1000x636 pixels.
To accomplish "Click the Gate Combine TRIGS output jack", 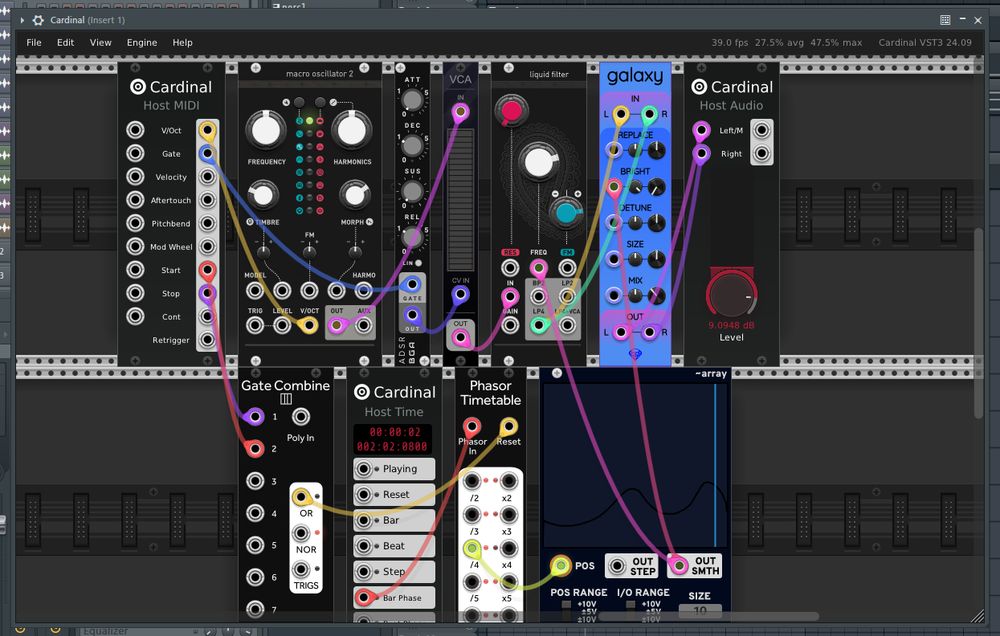I will coord(301,569).
